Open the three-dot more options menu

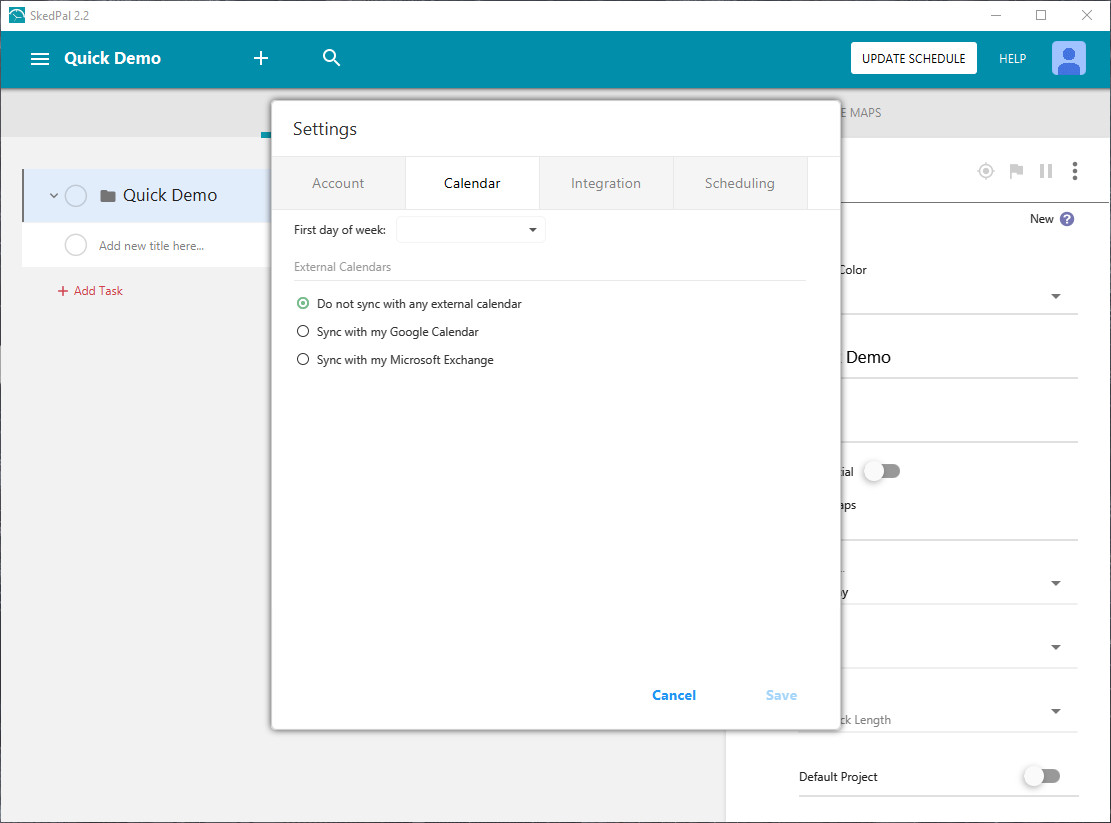coord(1075,171)
